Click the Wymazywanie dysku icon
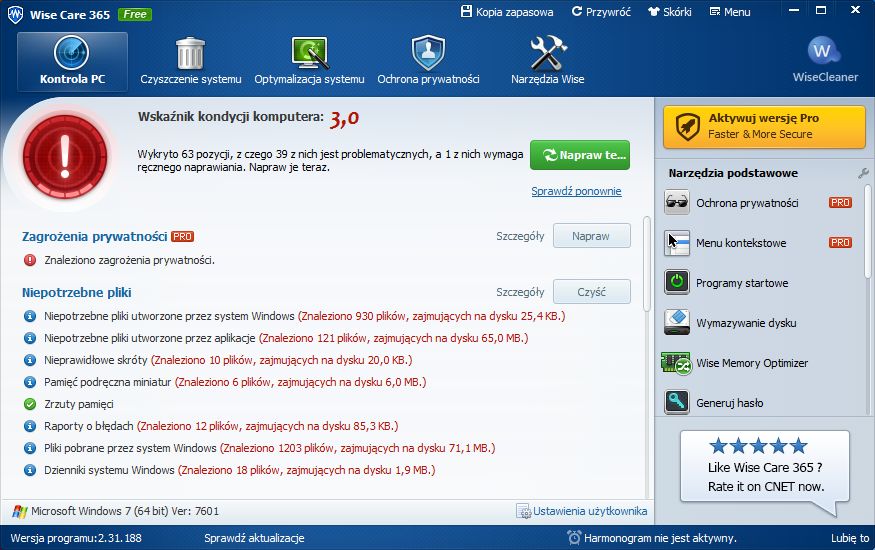 676,322
